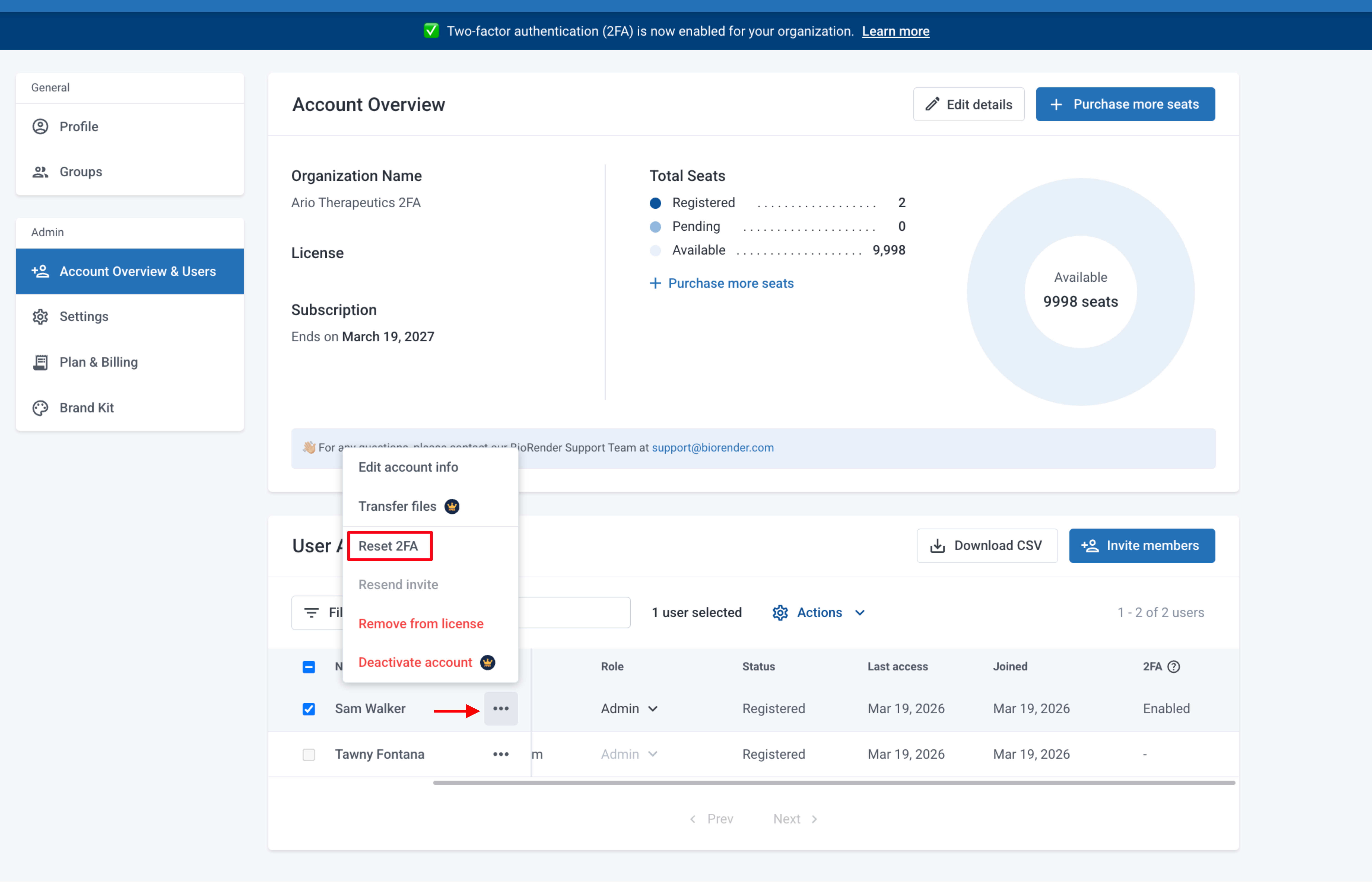Select Tawny Fontana's row checkbox

tap(308, 755)
